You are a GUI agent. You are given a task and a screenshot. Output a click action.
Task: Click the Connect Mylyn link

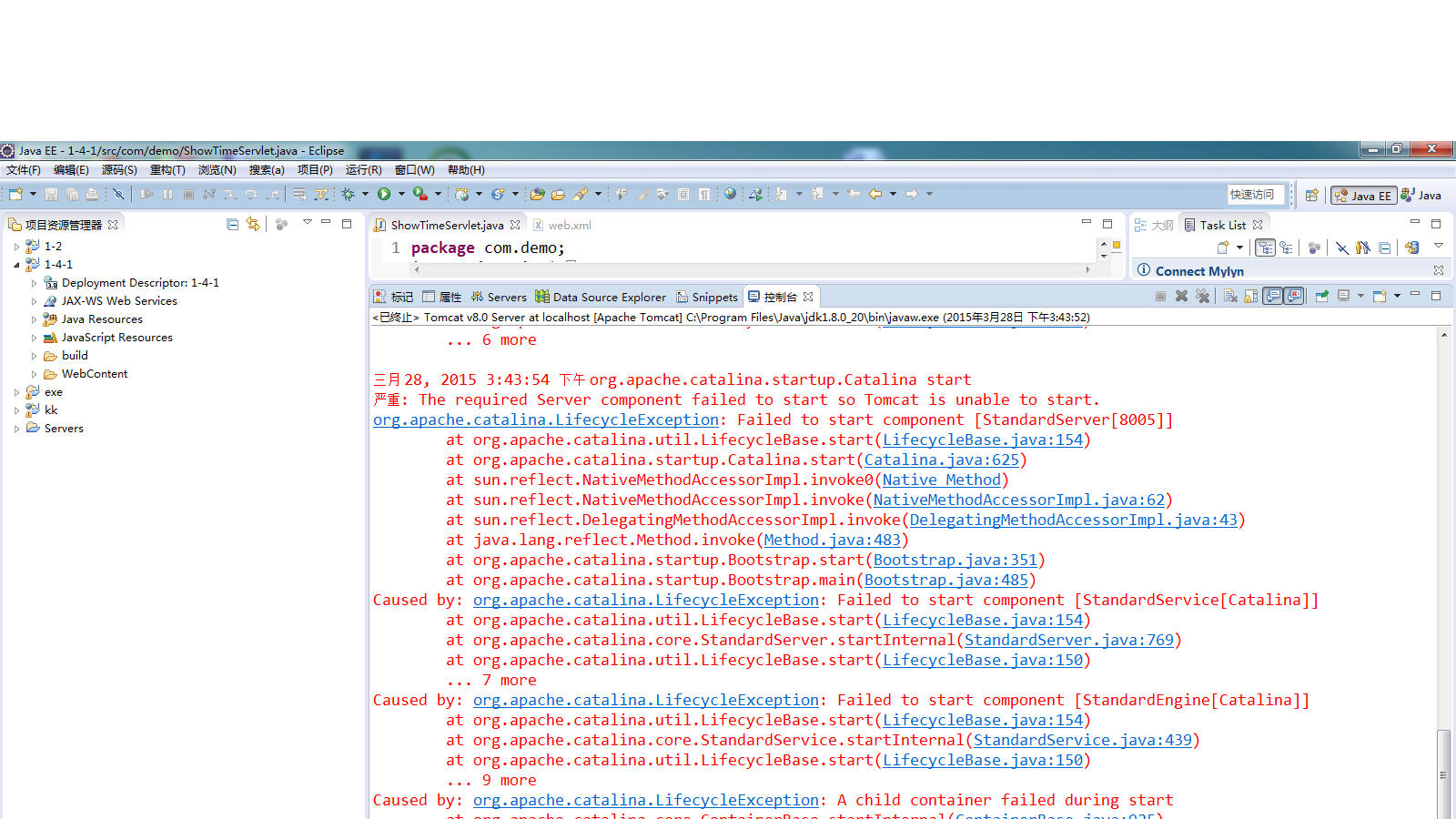tap(1199, 271)
